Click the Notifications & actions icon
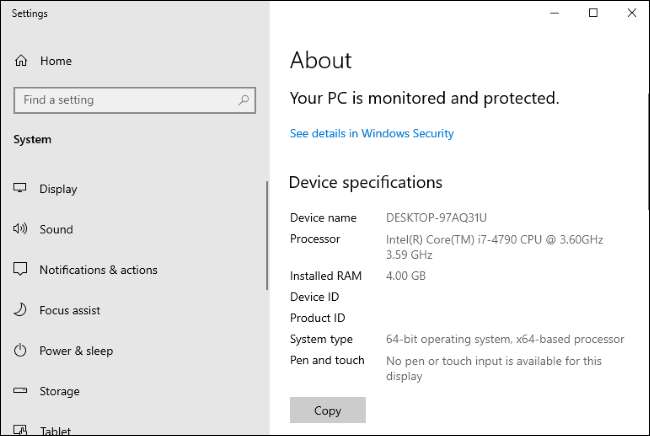650x436 pixels. pyautogui.click(x=20, y=270)
